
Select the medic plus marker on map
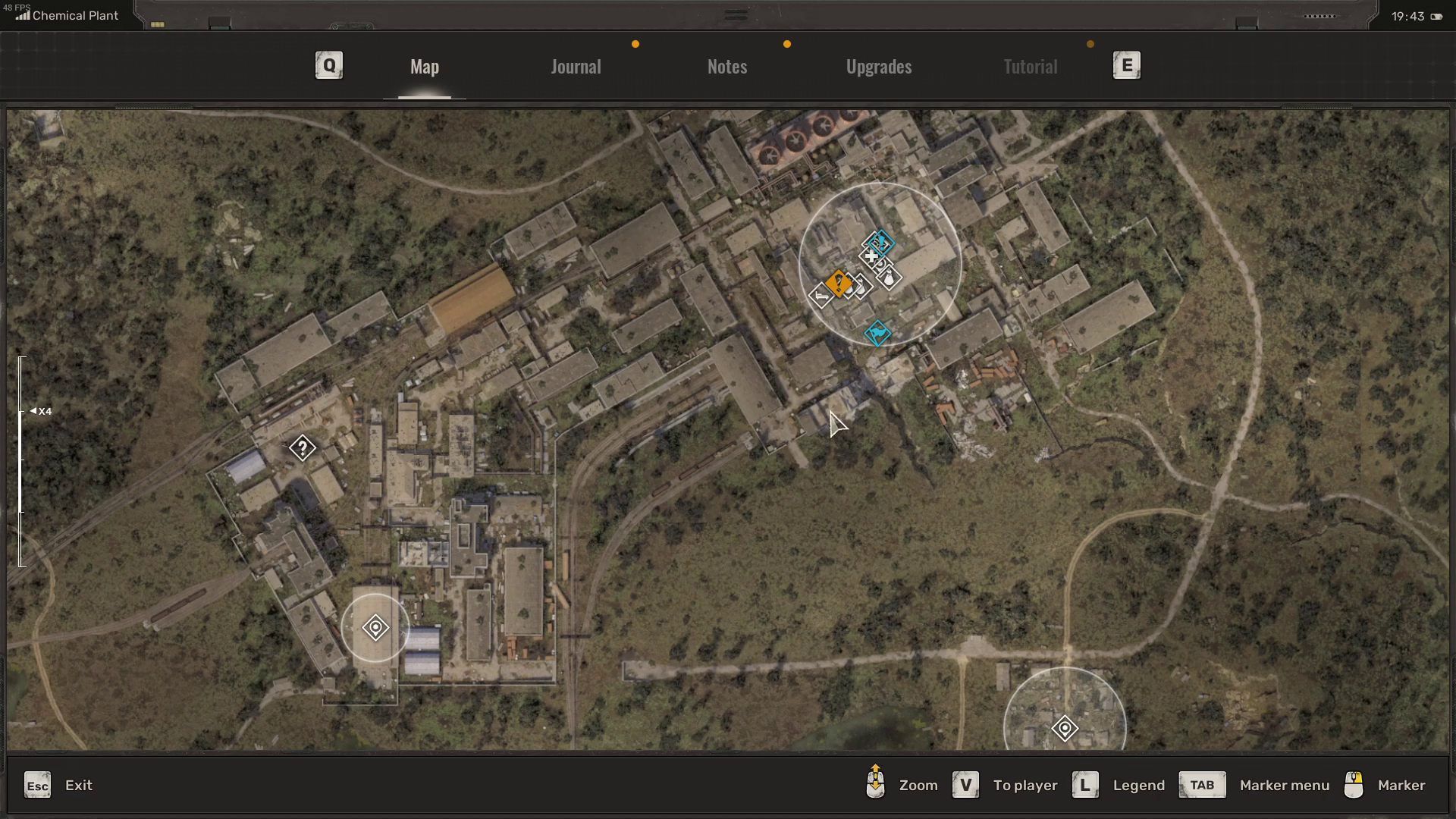click(x=871, y=258)
